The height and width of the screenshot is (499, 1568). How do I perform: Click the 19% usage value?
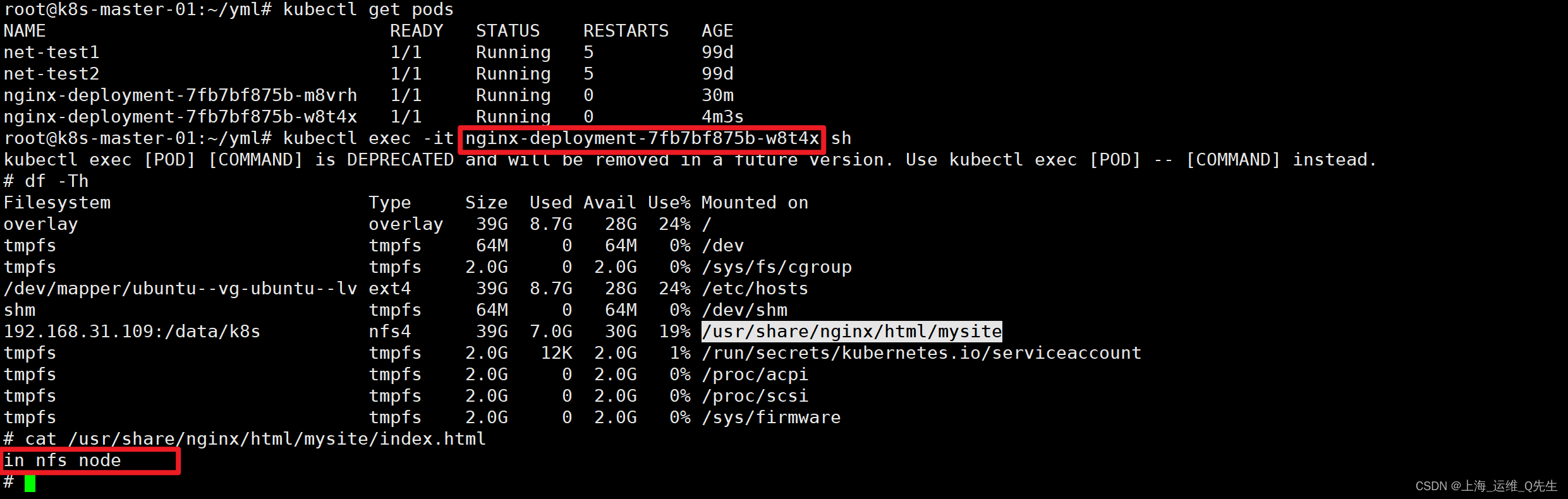(675, 332)
